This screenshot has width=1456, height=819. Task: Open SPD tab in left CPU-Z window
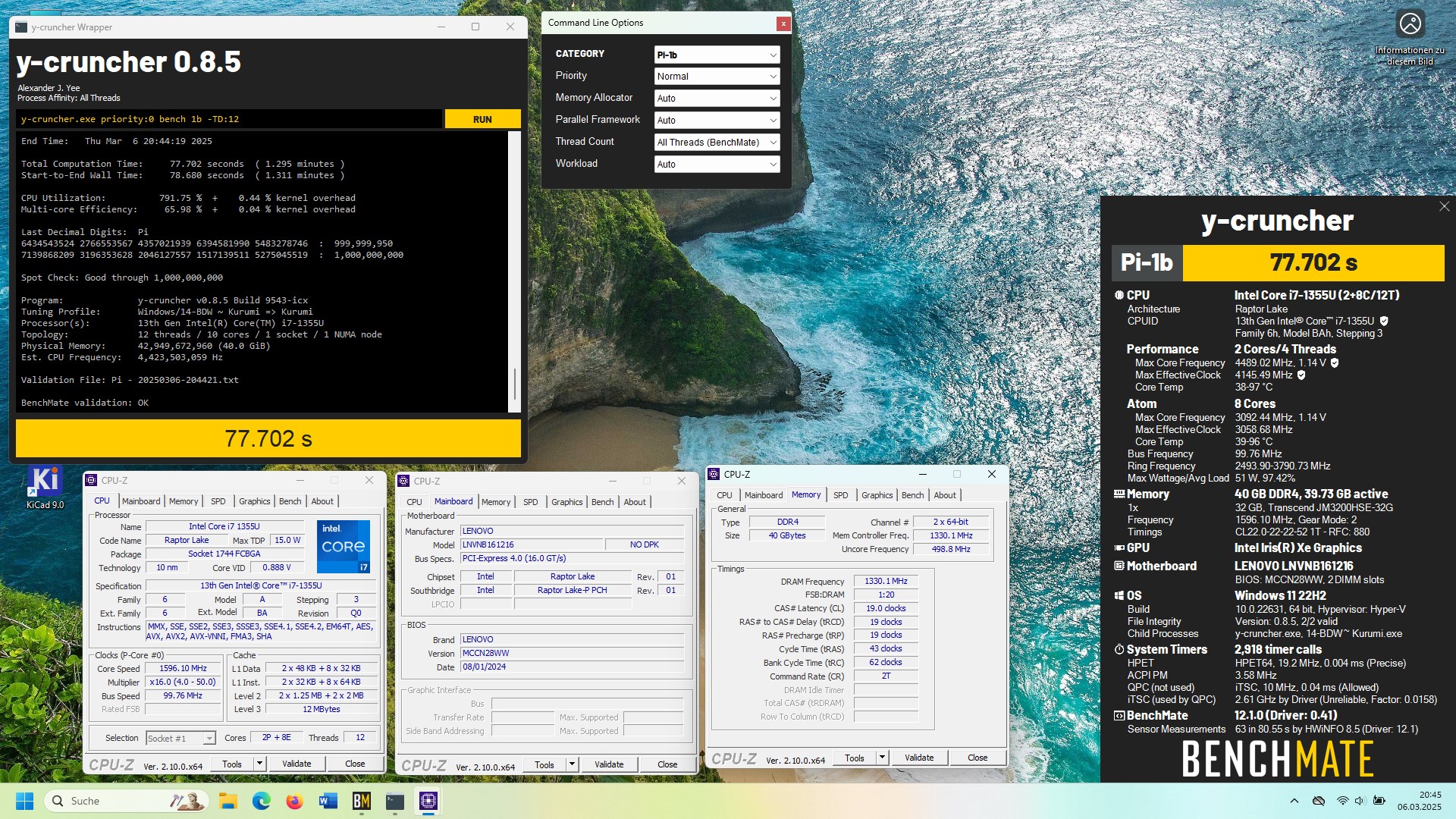coord(218,501)
